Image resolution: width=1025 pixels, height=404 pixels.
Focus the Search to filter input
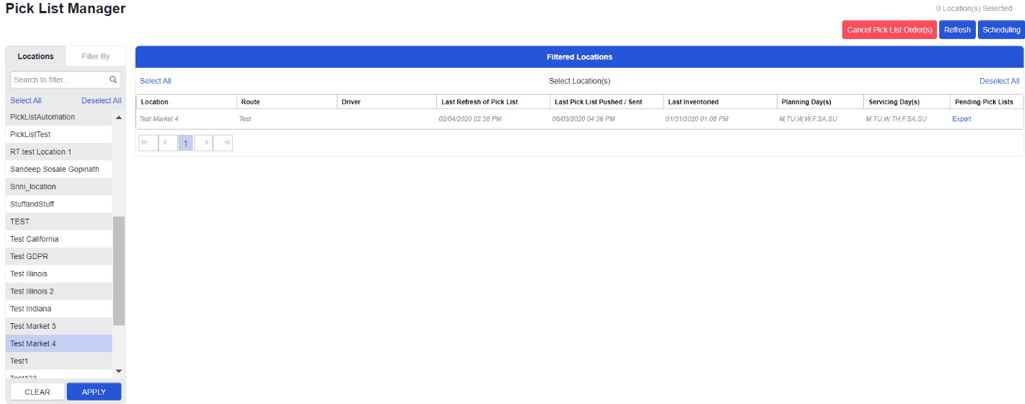58,80
